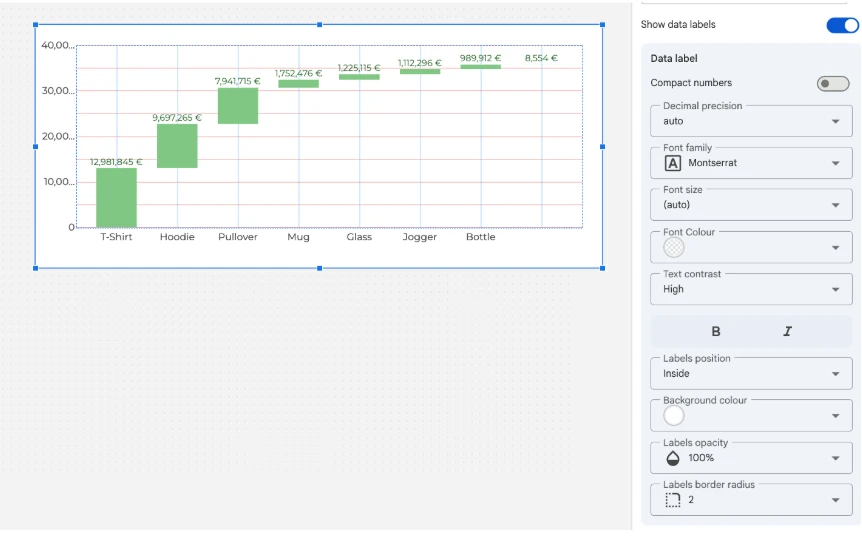Screen dimensions: 862x536
Task: Click the 1,752,476 € data label
Action: tap(298, 73)
